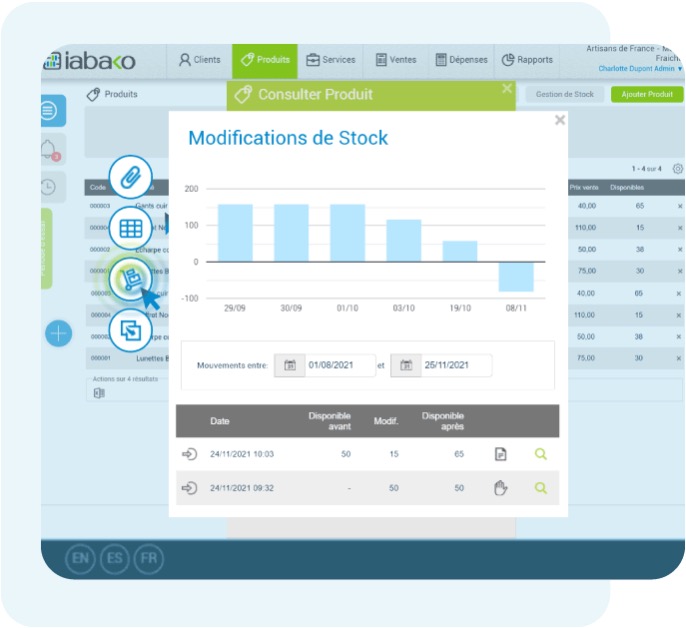Click the Consulter Produit tag icon
This screenshot has height=628, width=686.
pos(243,94)
